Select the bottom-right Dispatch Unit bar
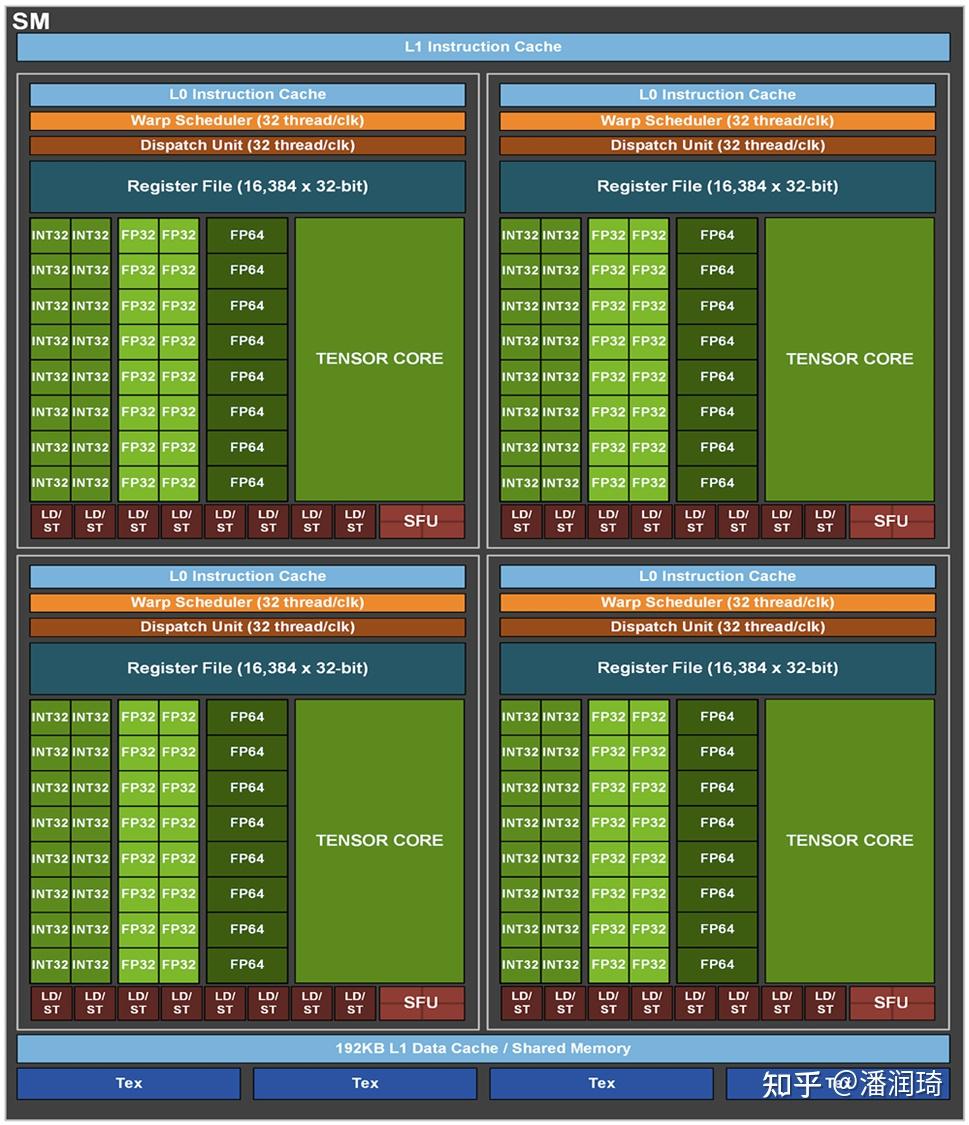Image resolution: width=969 pixels, height=1125 pixels. (716, 627)
